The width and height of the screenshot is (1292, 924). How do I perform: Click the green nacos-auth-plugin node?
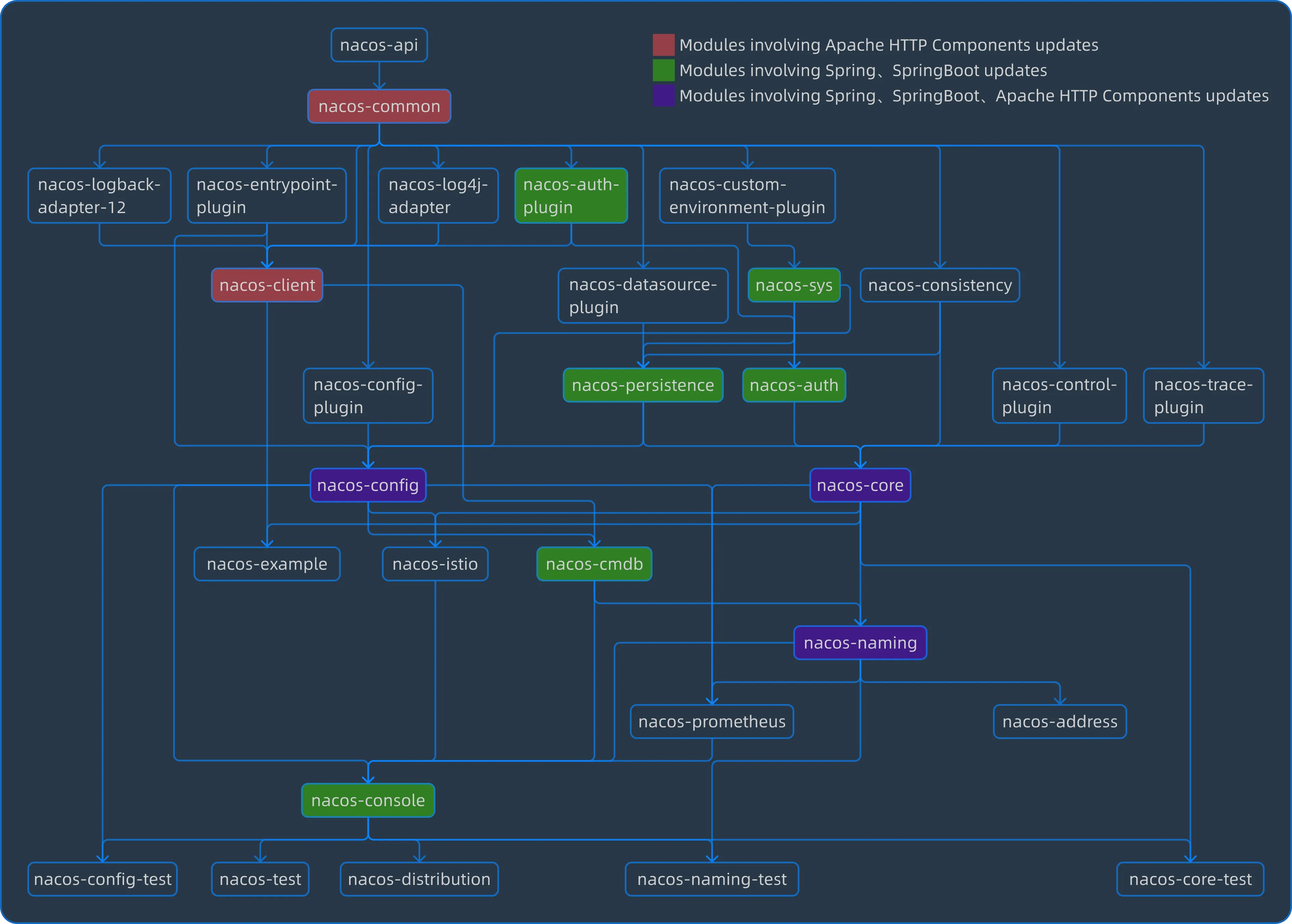(x=571, y=196)
